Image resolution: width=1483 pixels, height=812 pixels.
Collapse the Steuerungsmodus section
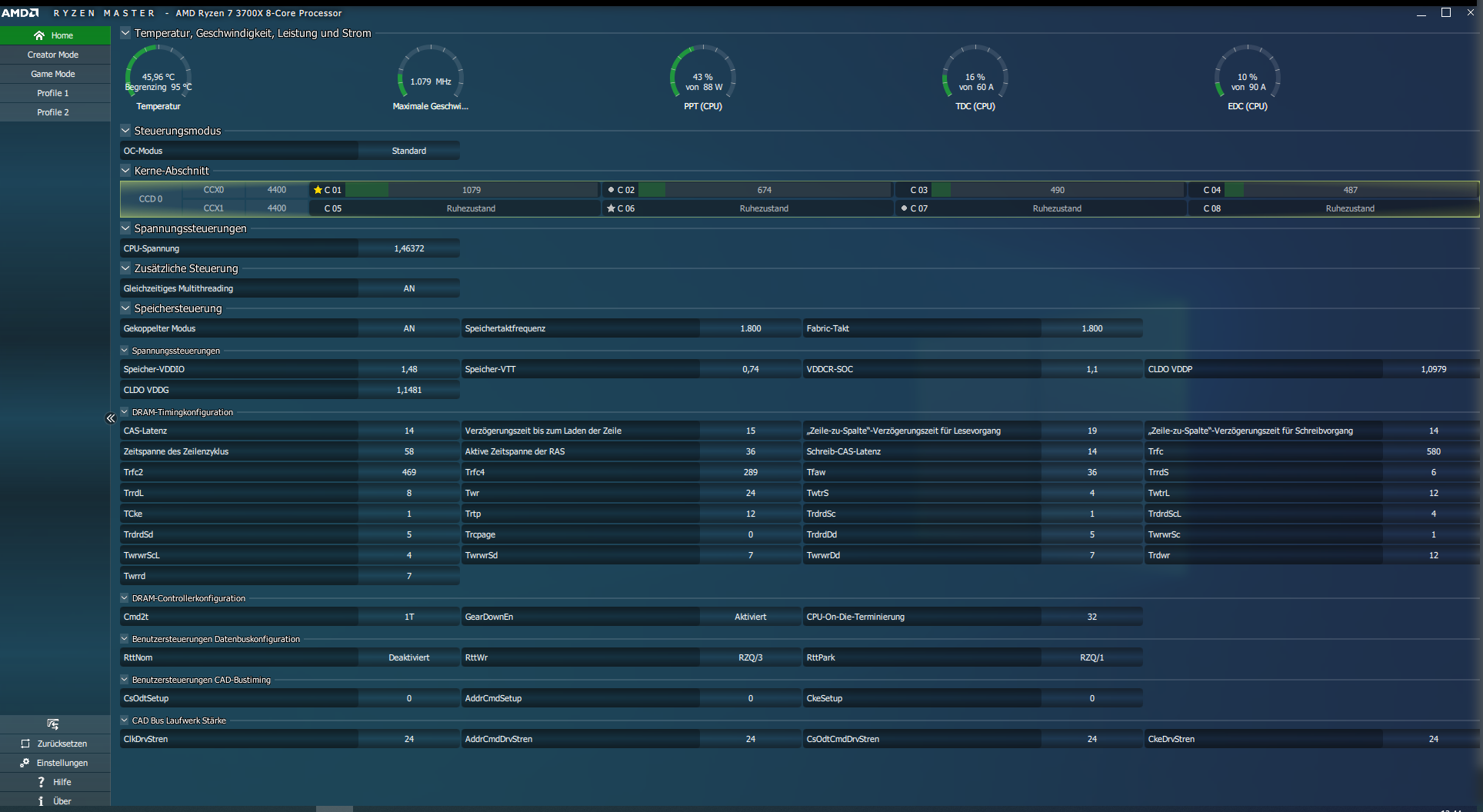click(x=125, y=131)
